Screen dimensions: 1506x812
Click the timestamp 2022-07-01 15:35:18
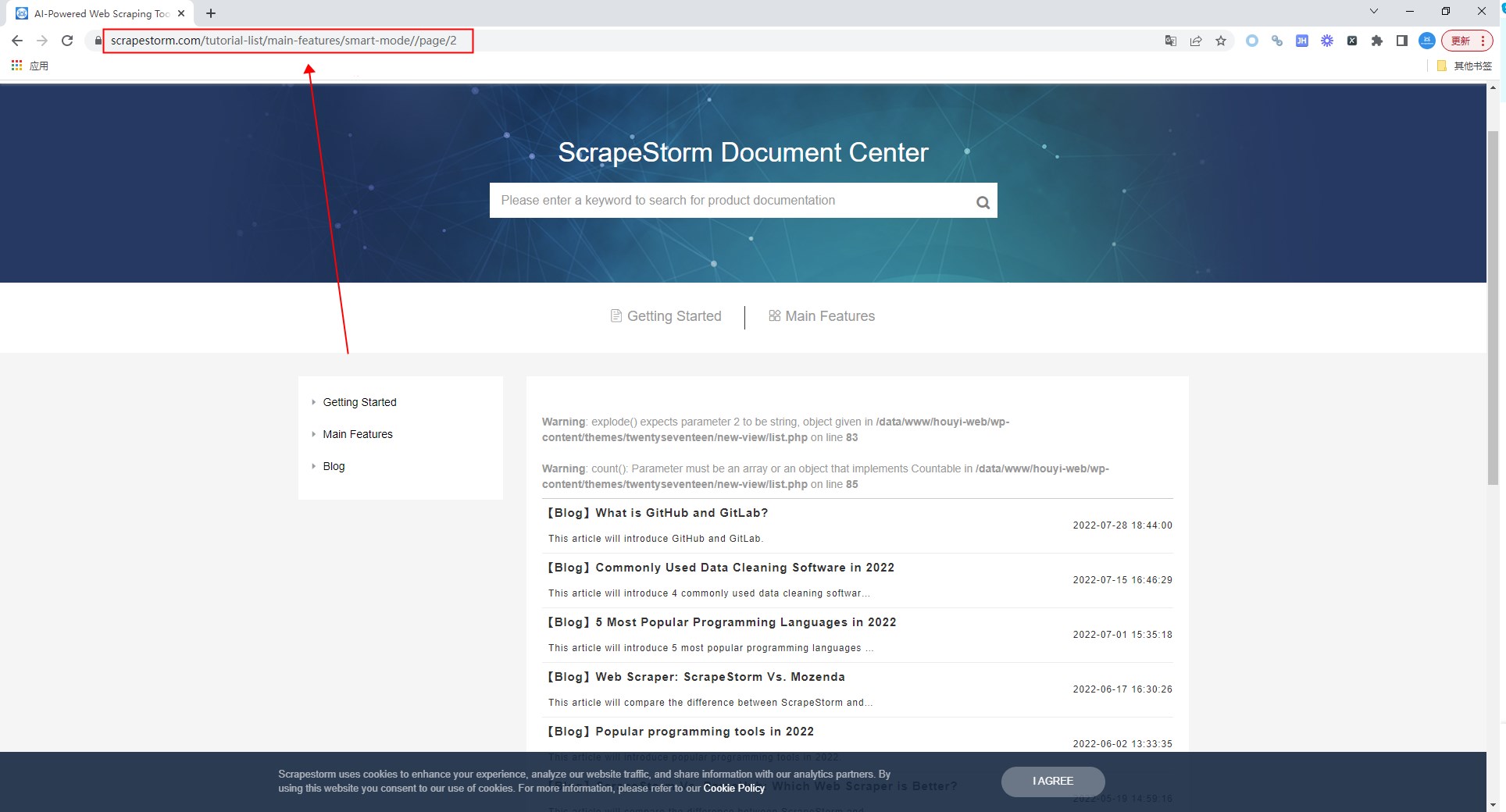[1122, 635]
